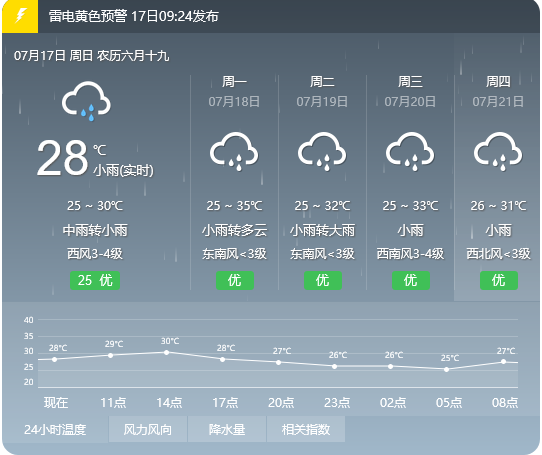Click today's green 25 优 air quality badge
This screenshot has height=455, width=542.
point(95,280)
